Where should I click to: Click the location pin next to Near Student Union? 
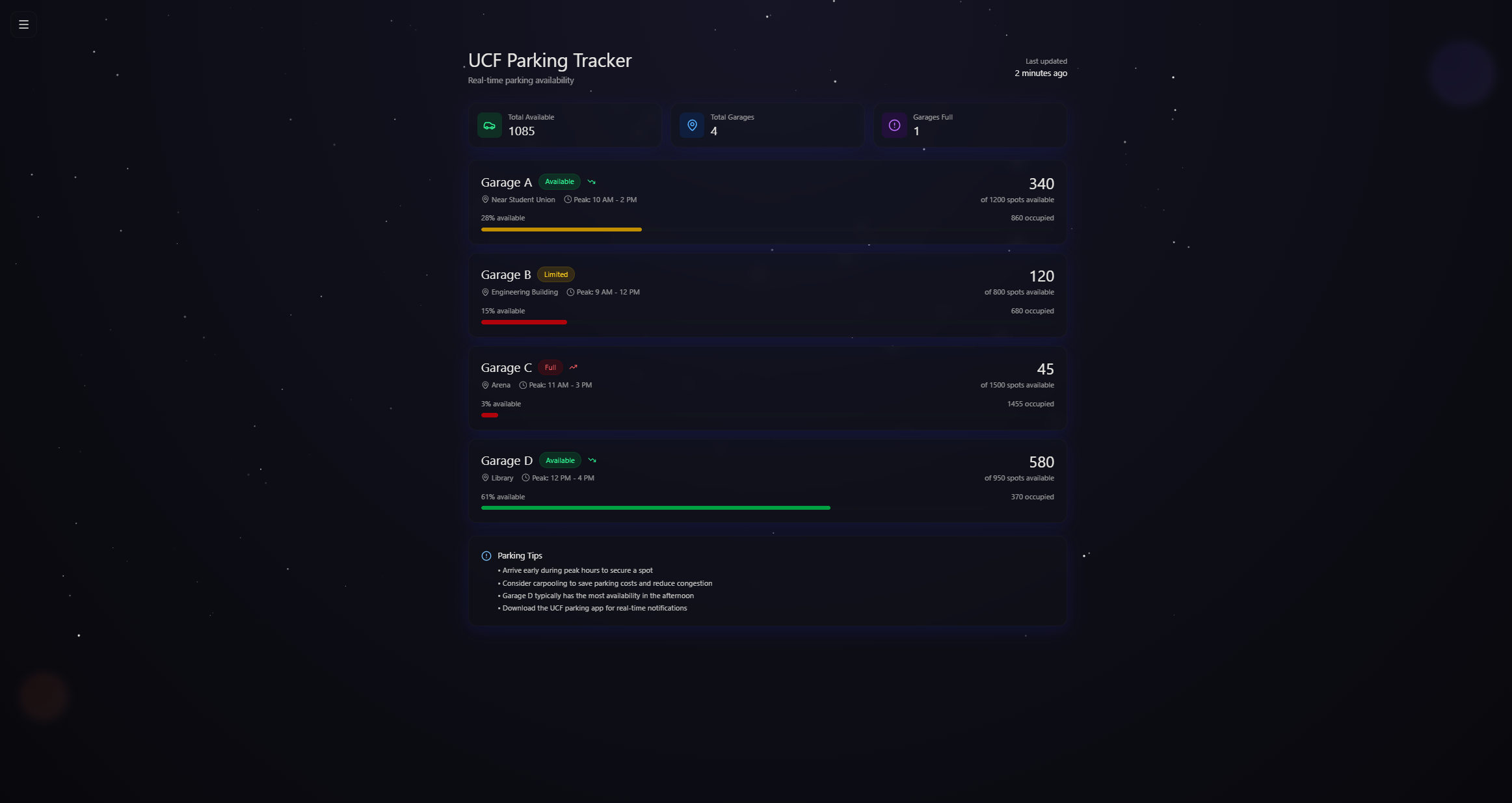485,200
